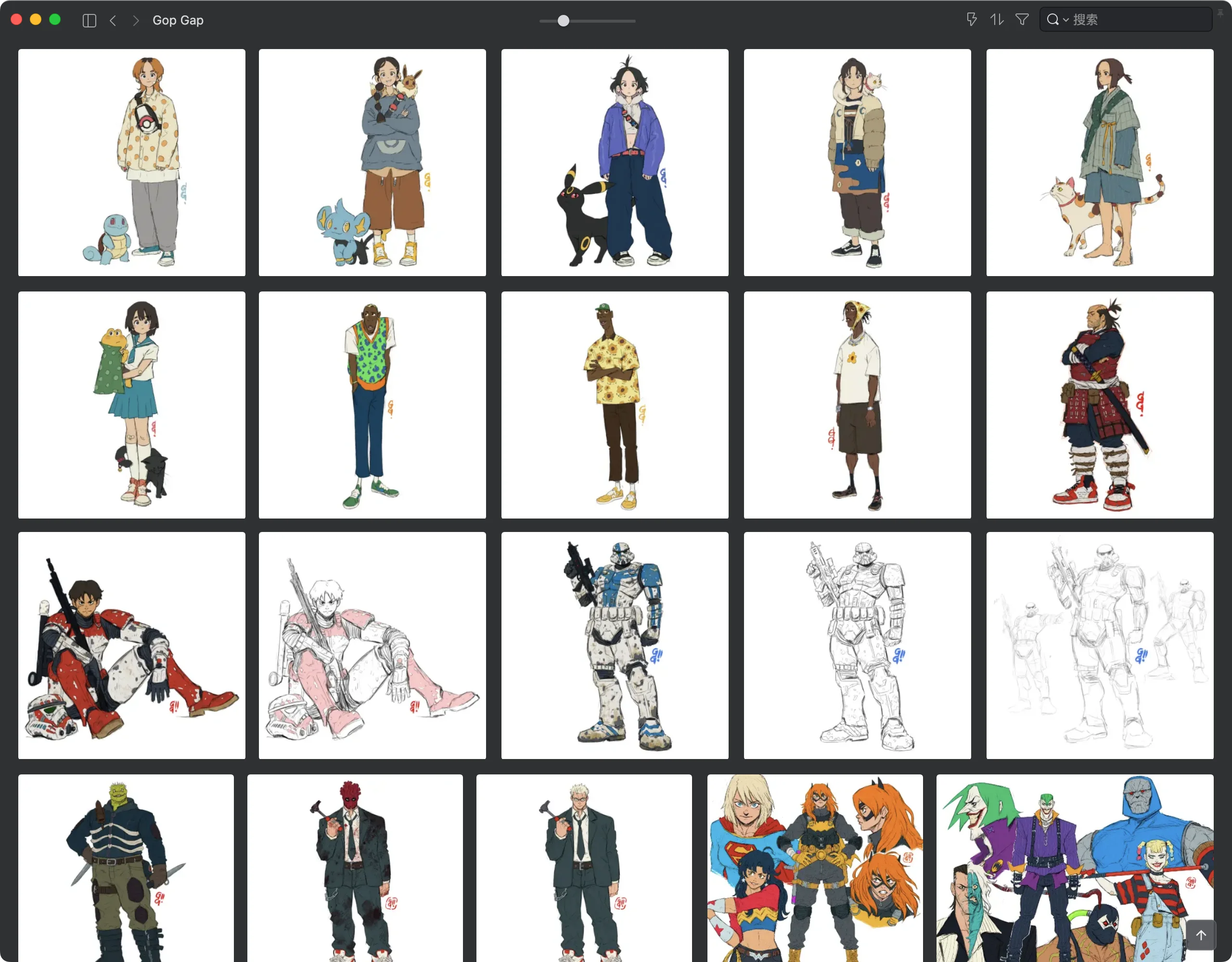Select man in white flower tee thumbnail
This screenshot has height=962, width=1232.
pos(858,405)
